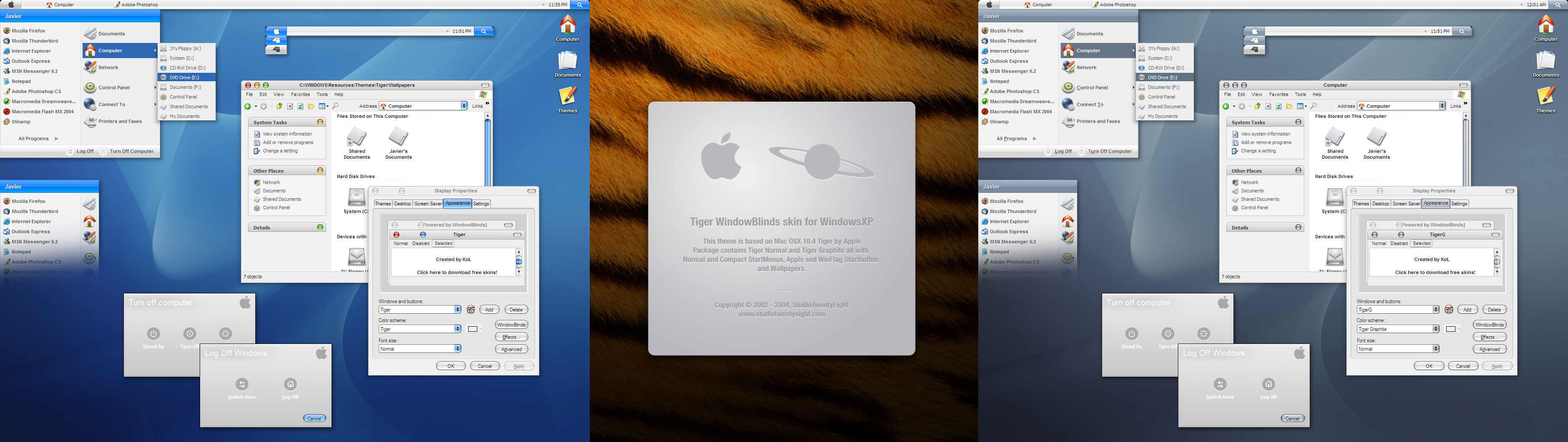
Task: Click the search magnifier on the blue taskbar
Action: 580,4
